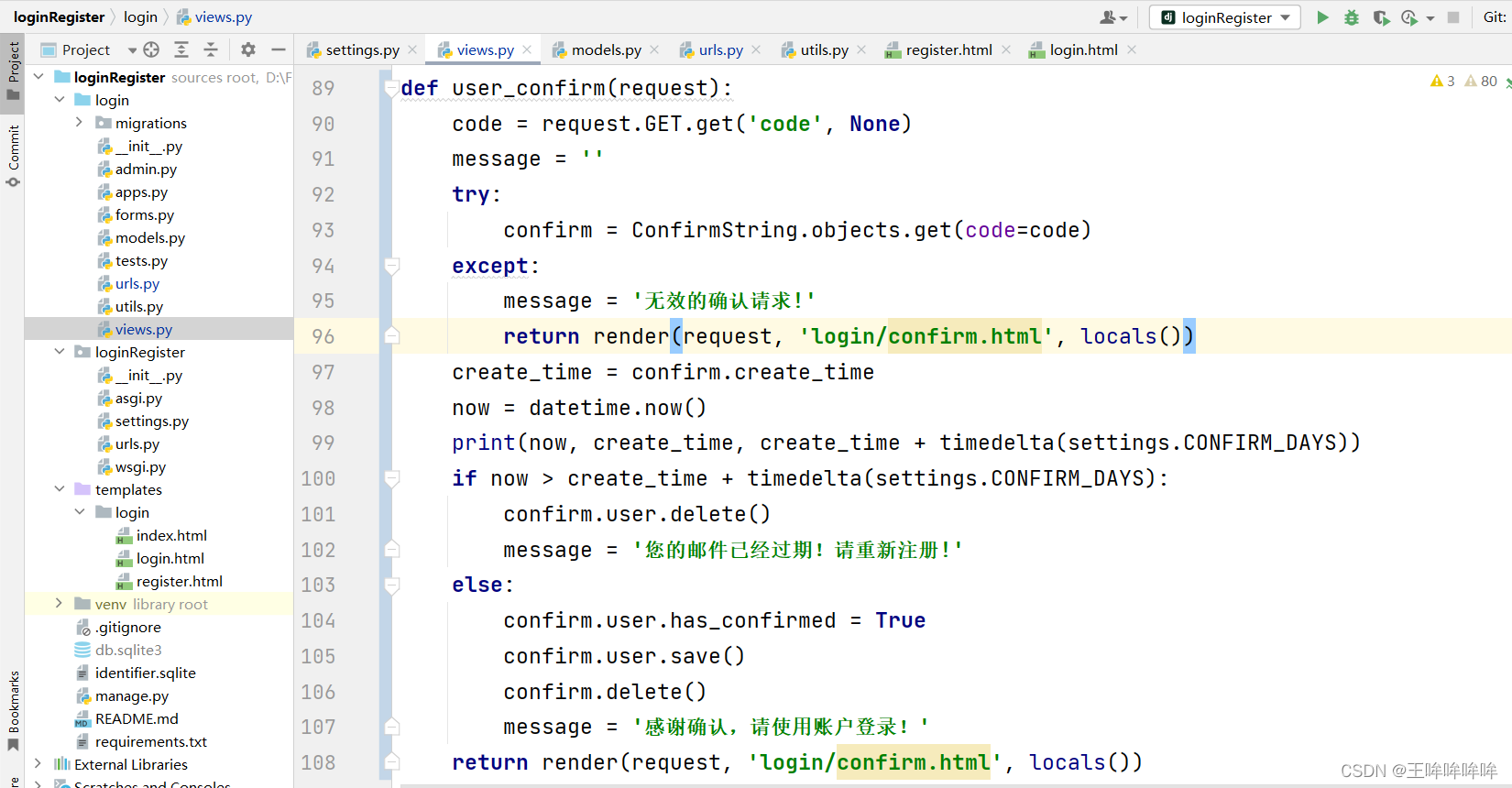The image size is (1512, 788).
Task: Expand the venv library root
Action: [60, 604]
